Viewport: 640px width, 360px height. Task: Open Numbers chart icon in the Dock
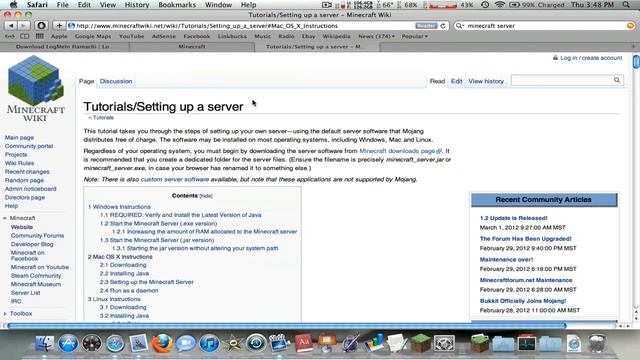tap(374, 343)
